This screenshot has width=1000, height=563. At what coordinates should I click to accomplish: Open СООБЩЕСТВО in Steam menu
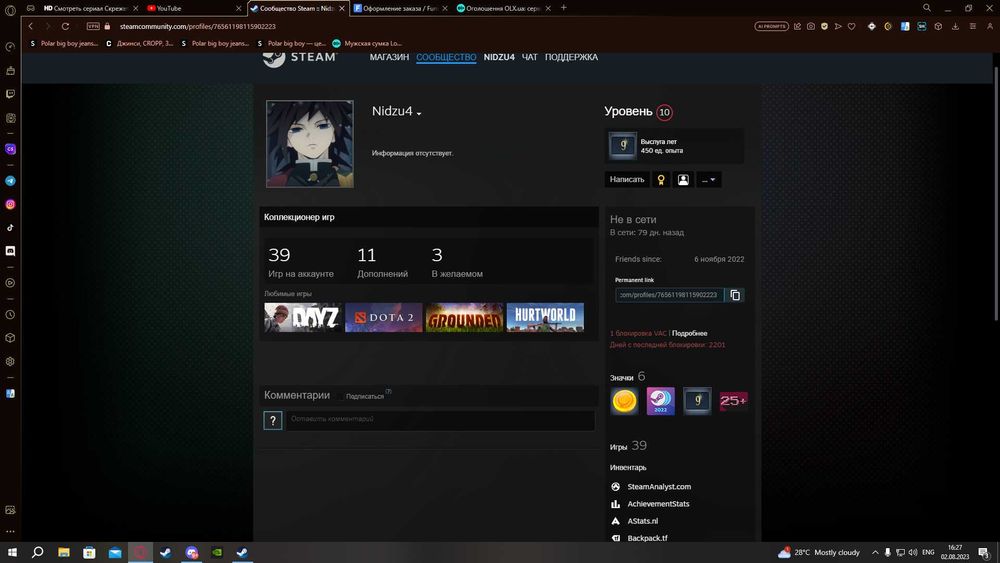point(446,57)
